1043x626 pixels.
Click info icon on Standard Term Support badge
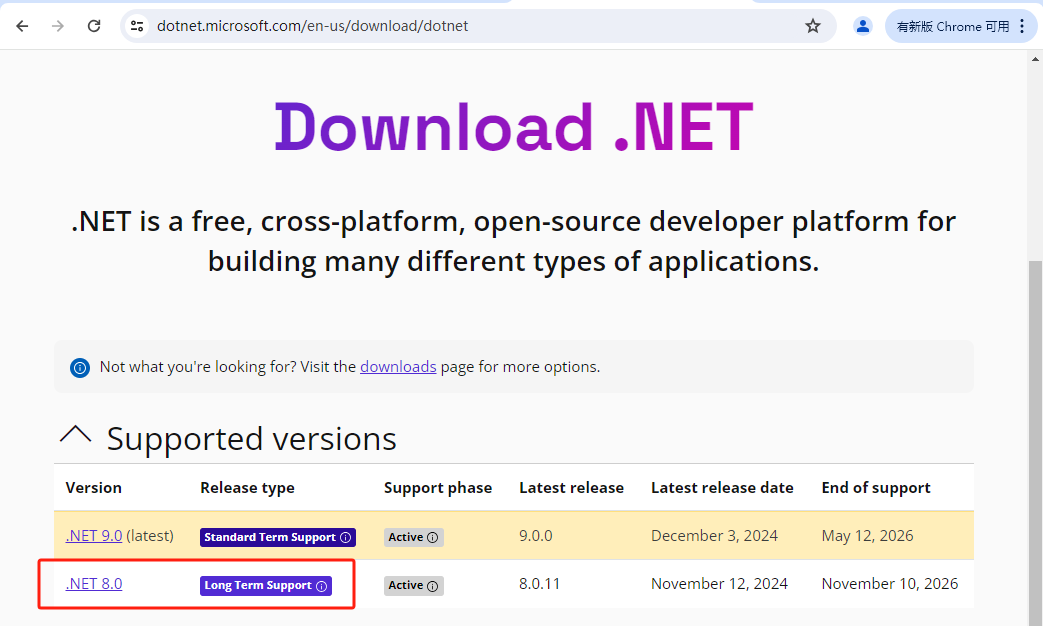click(x=345, y=538)
